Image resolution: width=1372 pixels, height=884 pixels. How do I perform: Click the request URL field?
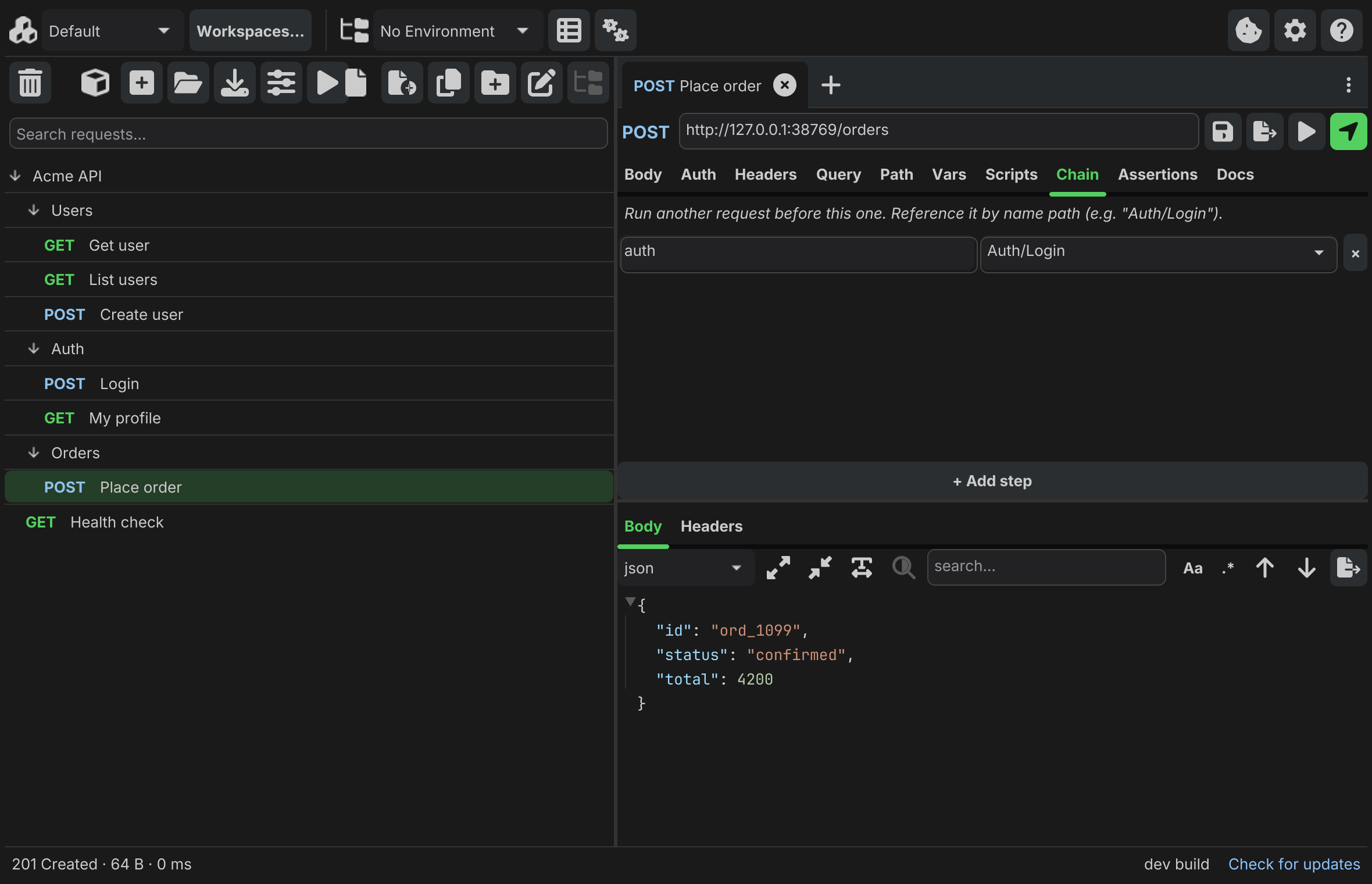tap(938, 131)
